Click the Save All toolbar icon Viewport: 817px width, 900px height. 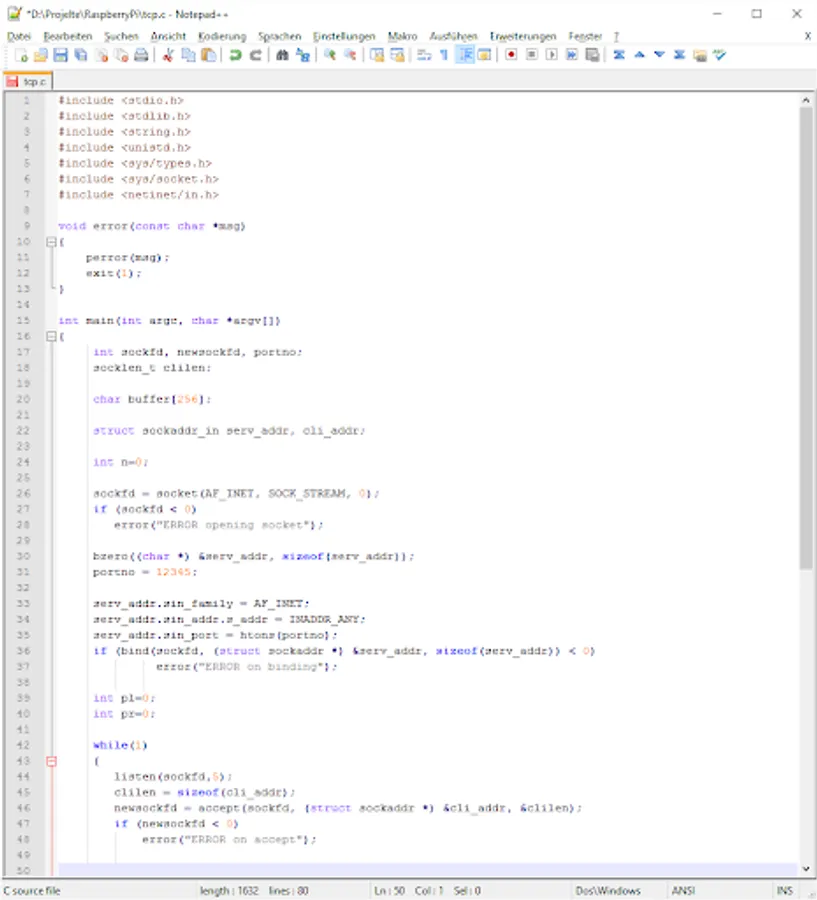point(81,55)
